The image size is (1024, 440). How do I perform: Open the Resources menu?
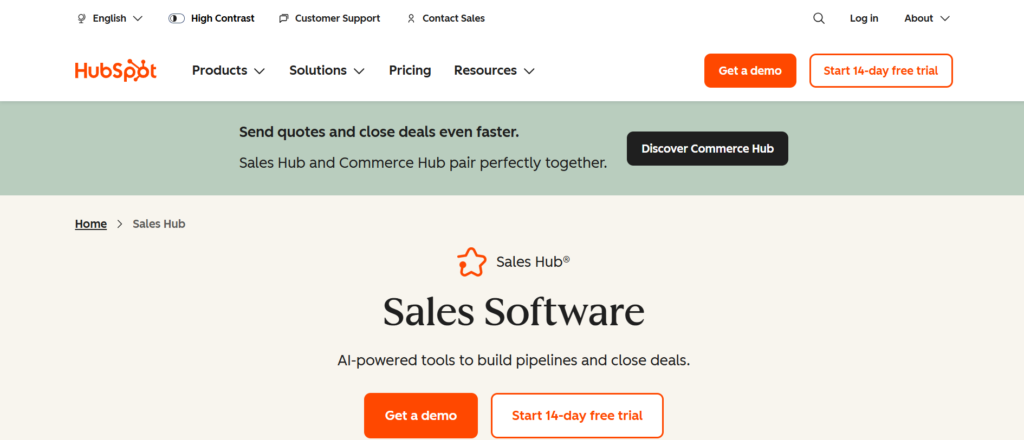click(x=494, y=71)
